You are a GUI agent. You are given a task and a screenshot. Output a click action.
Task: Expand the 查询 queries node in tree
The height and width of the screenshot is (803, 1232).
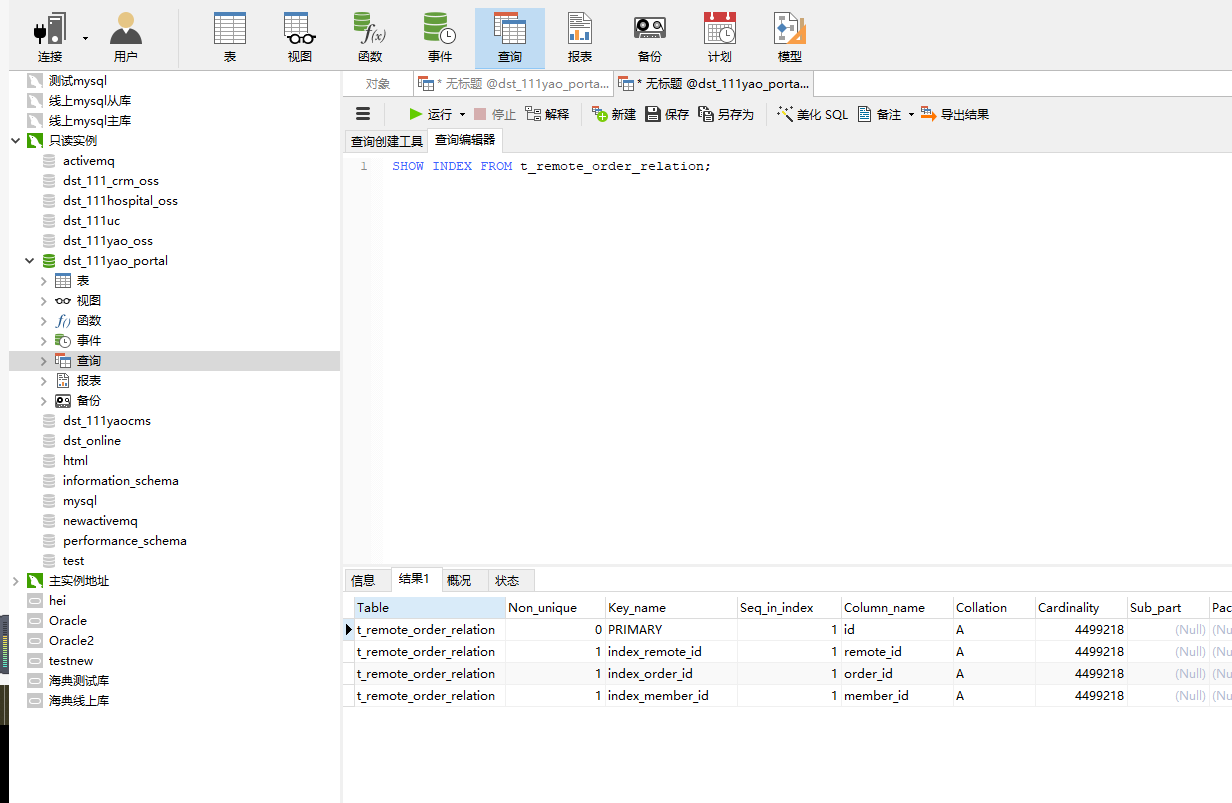(44, 361)
